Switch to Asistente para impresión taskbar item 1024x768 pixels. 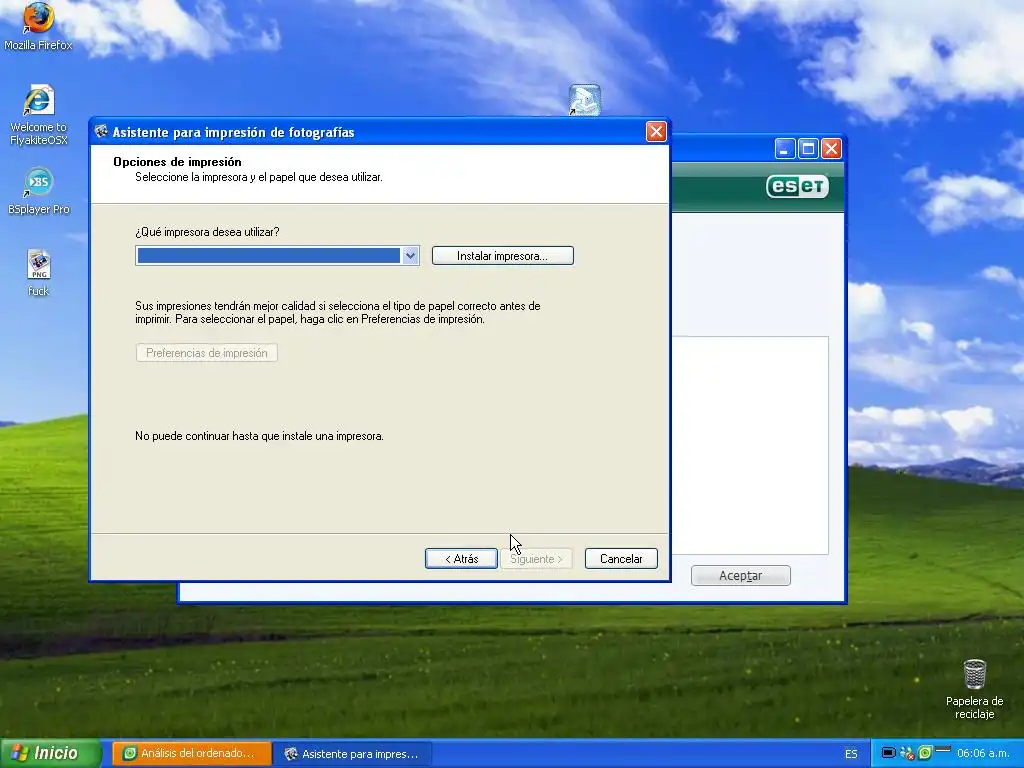coord(353,753)
